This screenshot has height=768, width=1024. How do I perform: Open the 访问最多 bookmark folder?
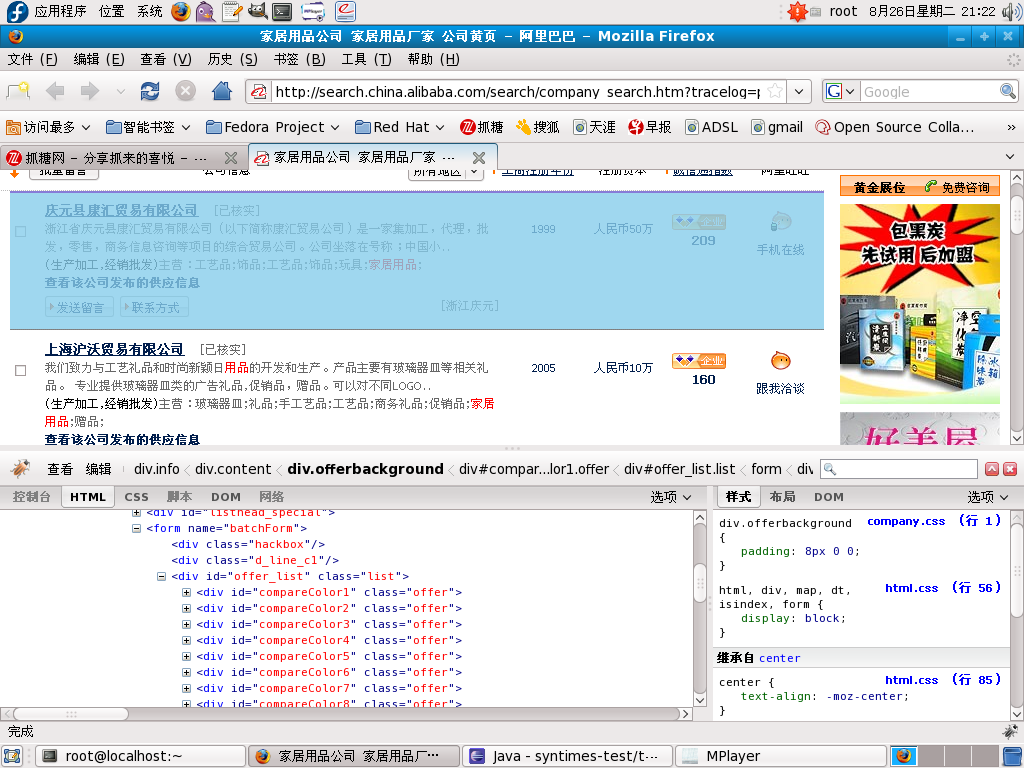[x=48, y=127]
